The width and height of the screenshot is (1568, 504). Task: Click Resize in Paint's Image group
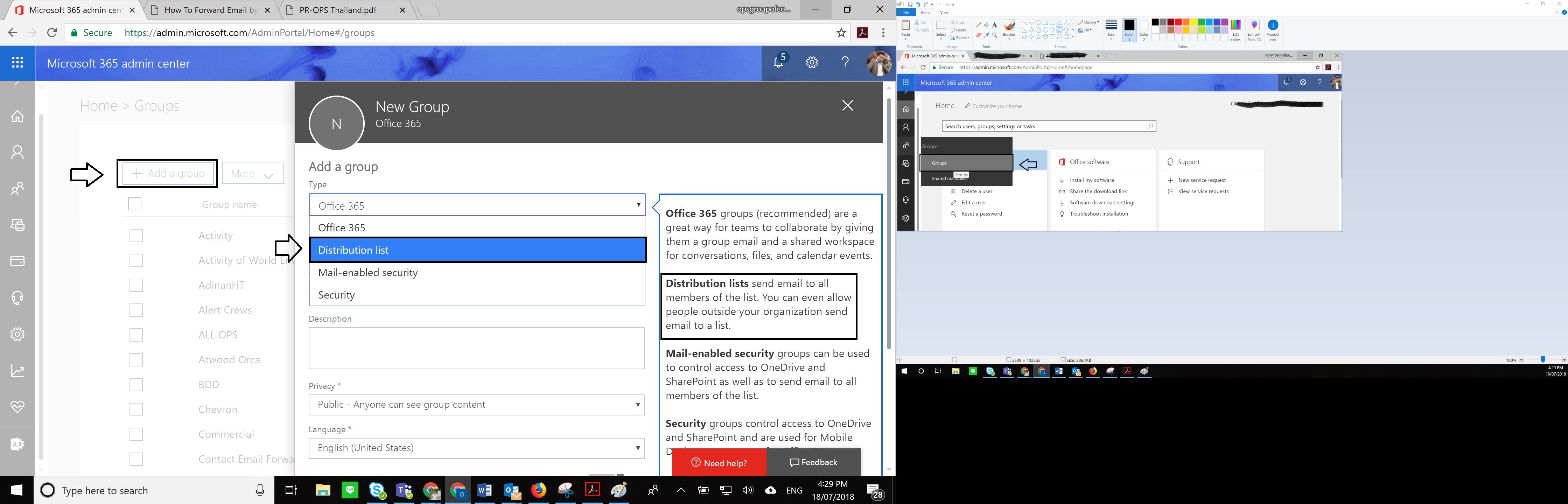958,30
